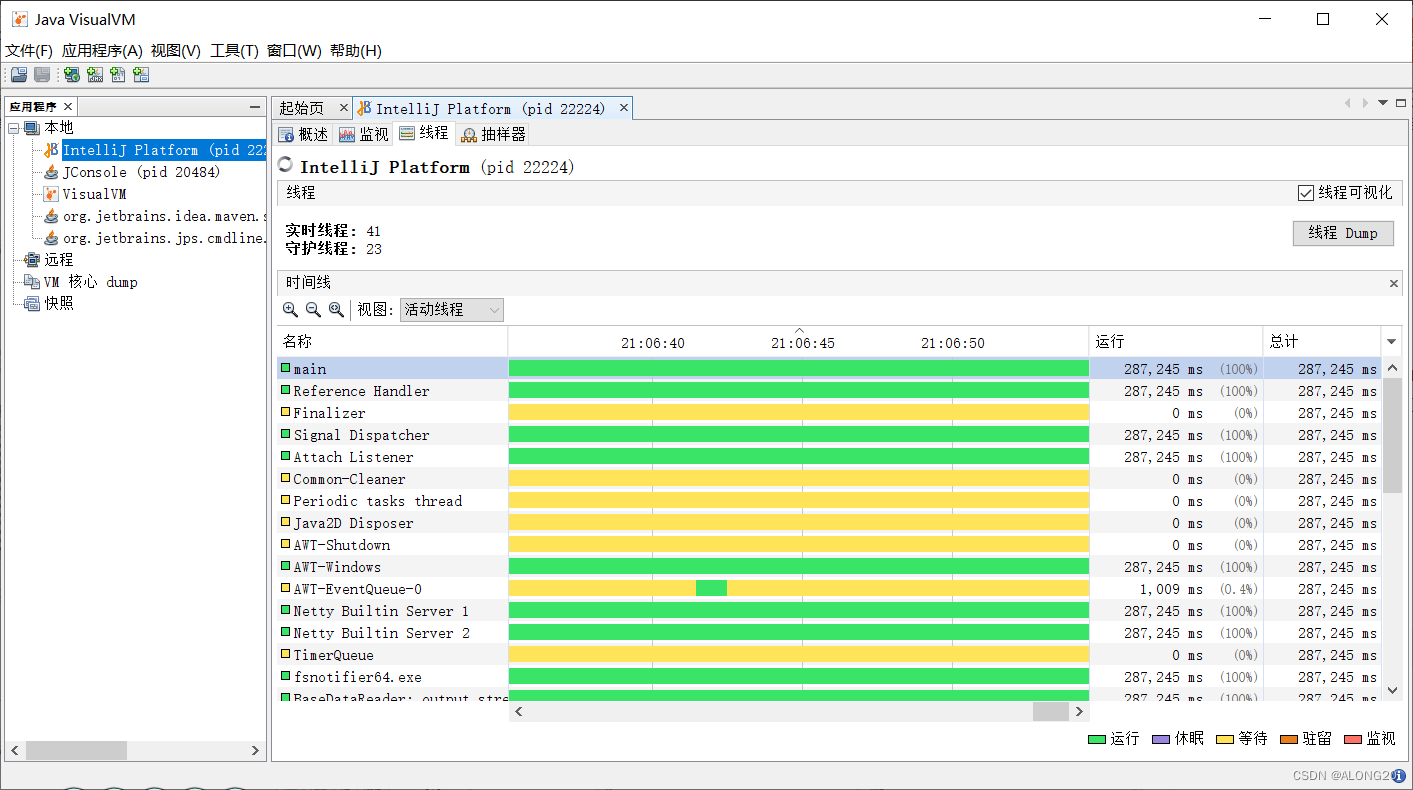This screenshot has height=790, width=1413.
Task: Click the Load Snapshot toolbar icon
Action: click(19, 75)
